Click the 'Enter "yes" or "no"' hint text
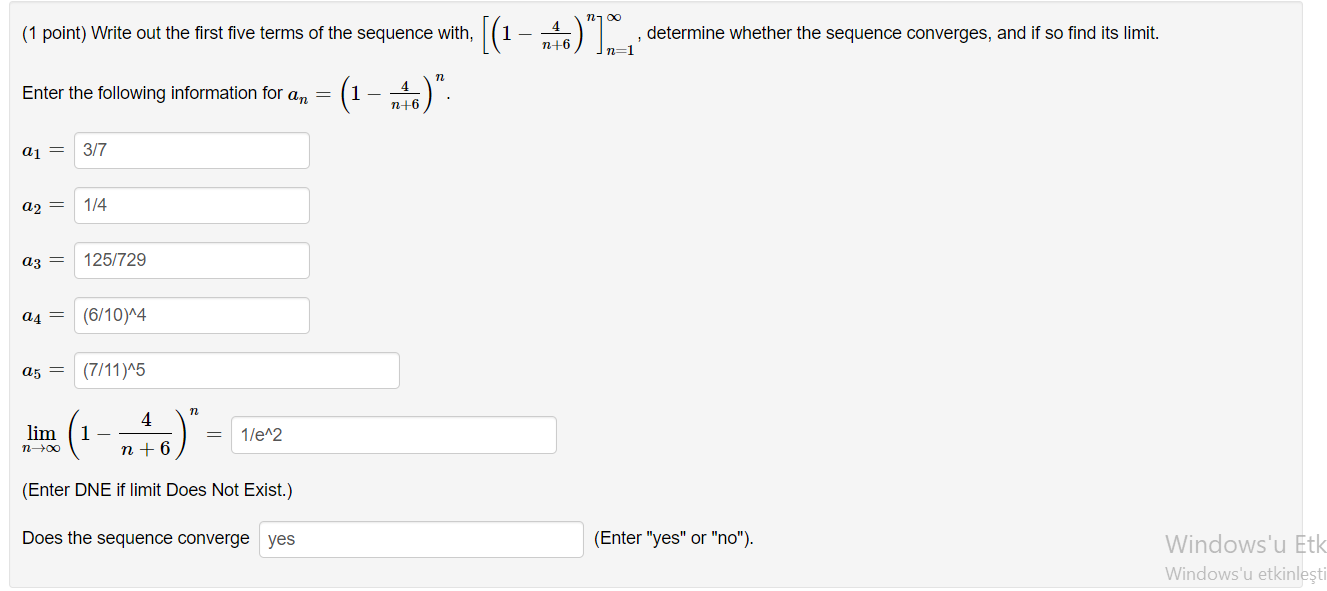Image resolution: width=1327 pixels, height=591 pixels. 674,538
